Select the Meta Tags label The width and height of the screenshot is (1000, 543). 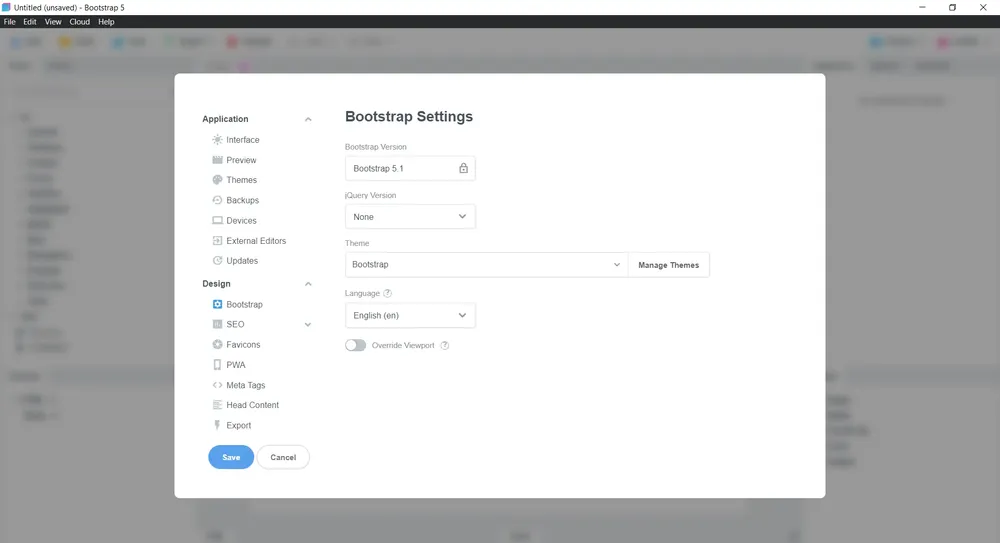pos(246,385)
